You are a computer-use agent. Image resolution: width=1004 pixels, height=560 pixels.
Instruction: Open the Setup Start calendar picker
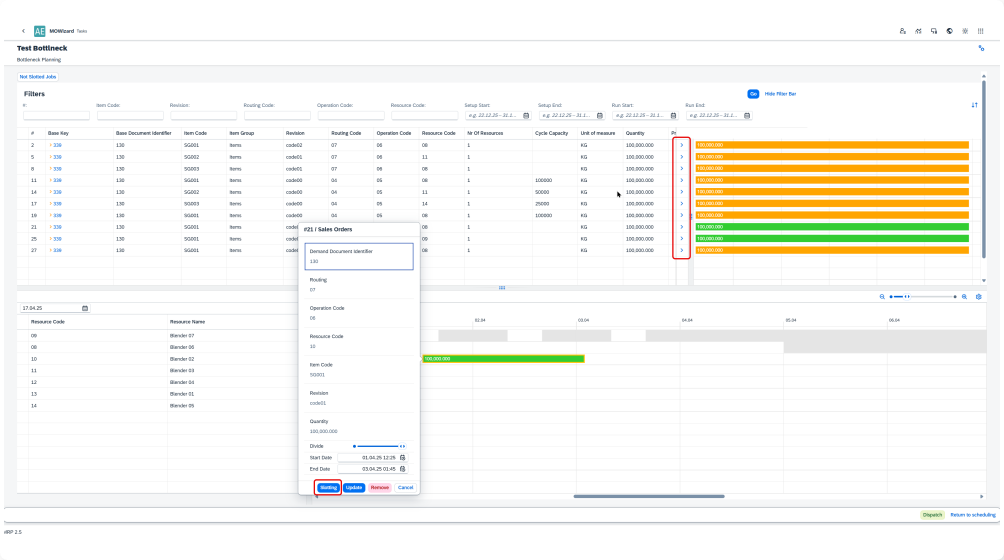[527, 115]
